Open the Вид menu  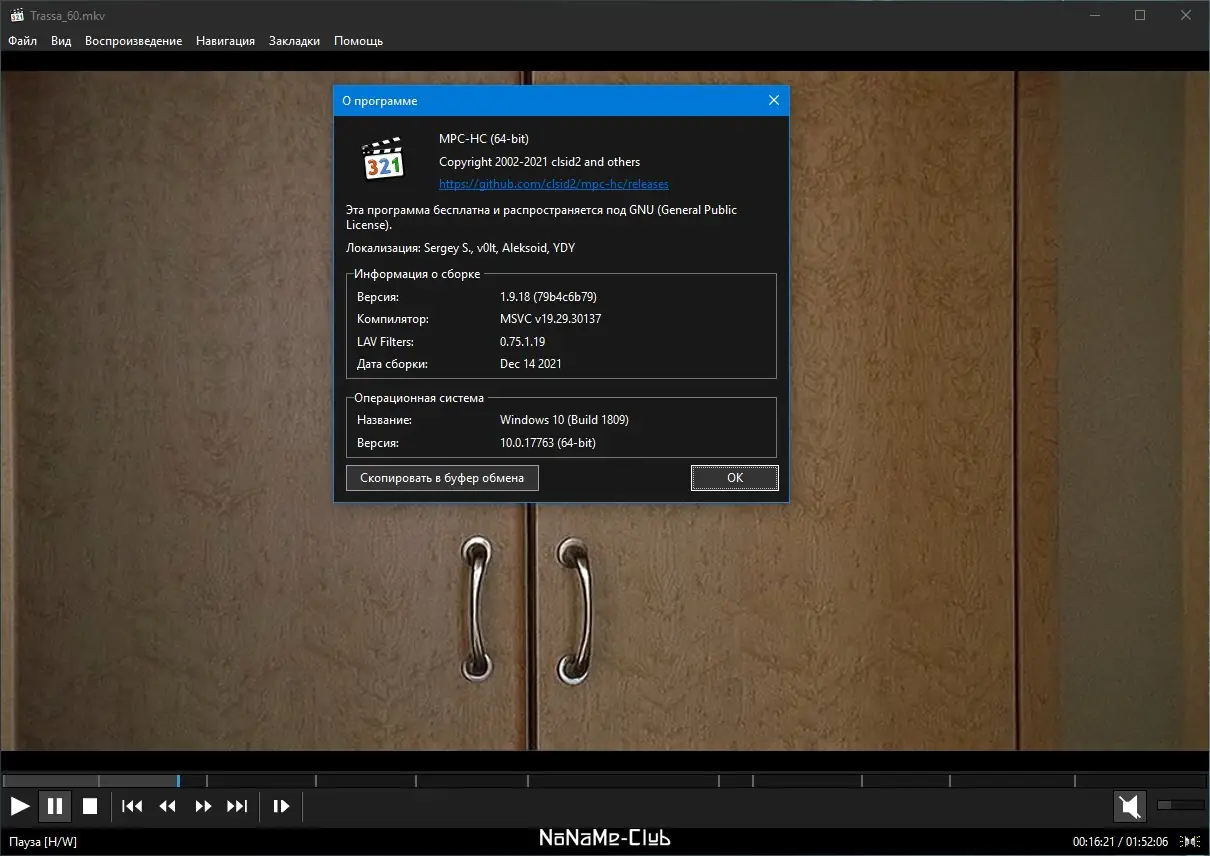click(61, 41)
